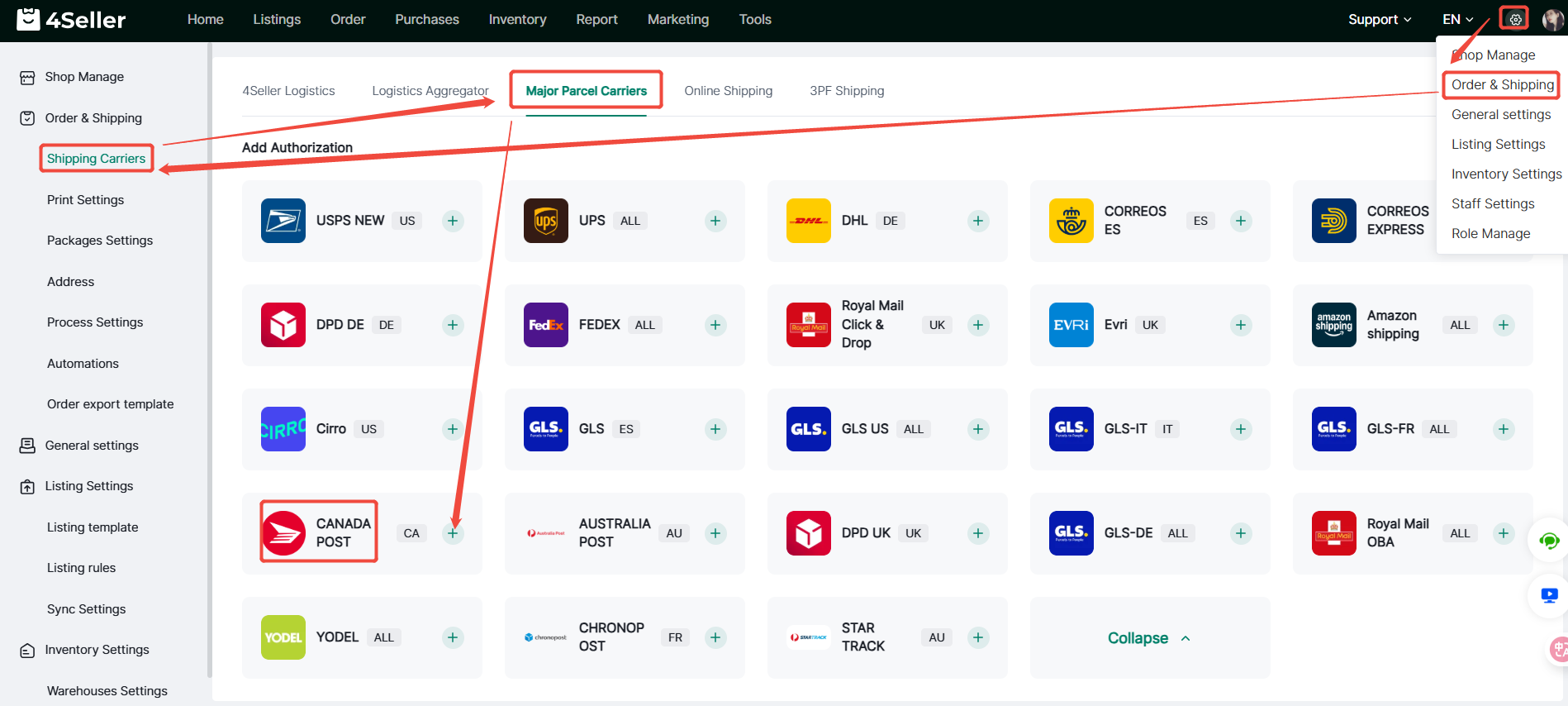Add DPD DE authorization plus icon
The height and width of the screenshot is (706, 1568).
(453, 325)
